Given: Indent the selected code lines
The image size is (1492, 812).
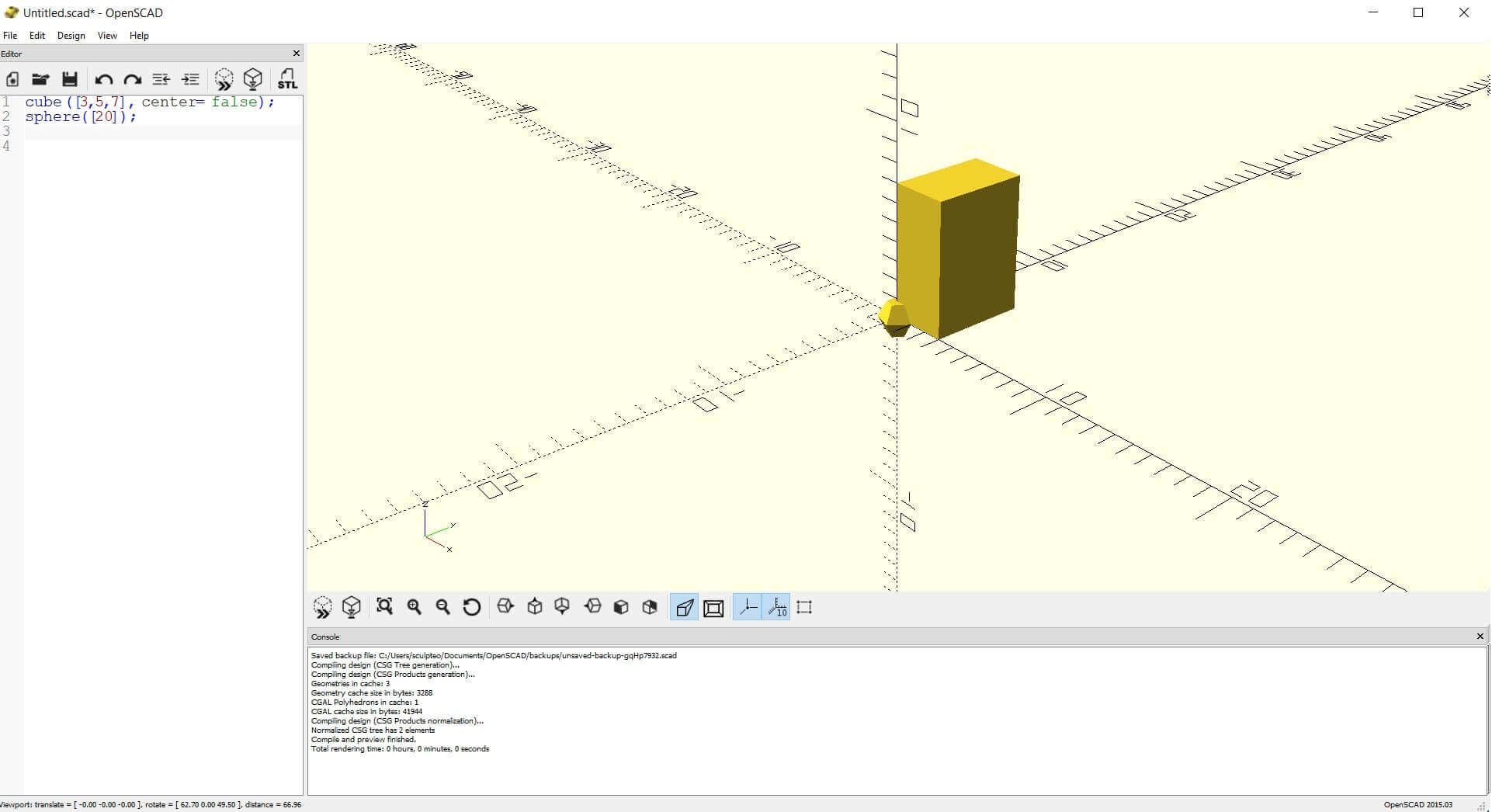Looking at the screenshot, I should pos(190,79).
